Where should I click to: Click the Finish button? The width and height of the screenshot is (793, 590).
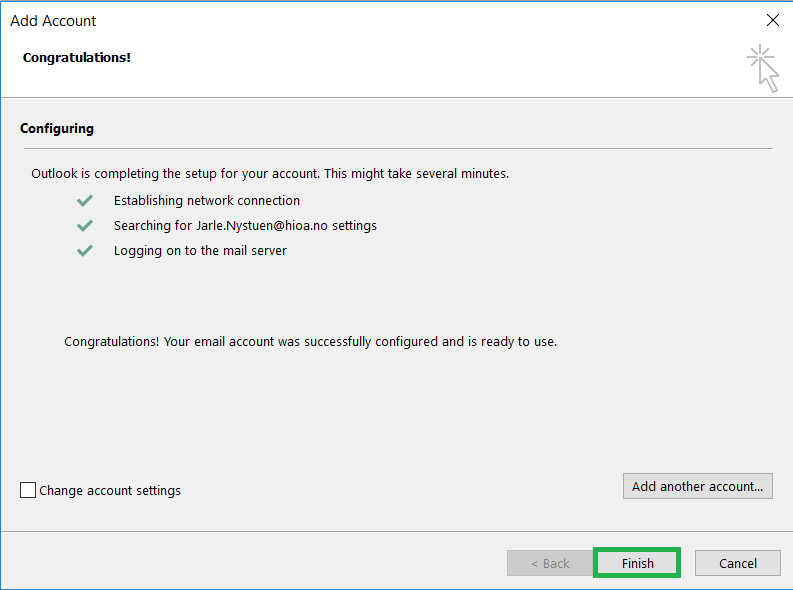(x=637, y=563)
